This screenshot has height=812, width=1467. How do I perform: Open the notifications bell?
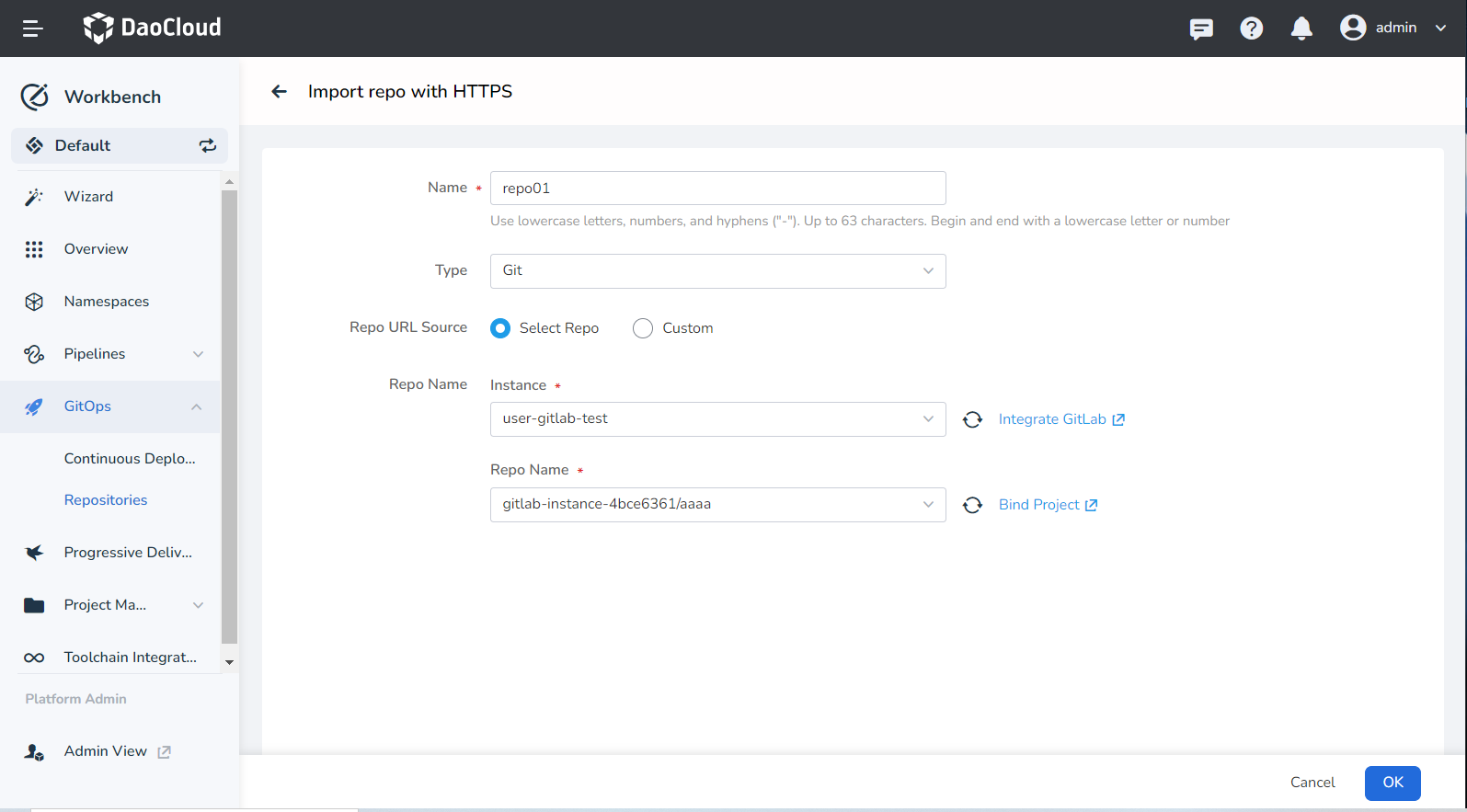(x=1301, y=29)
